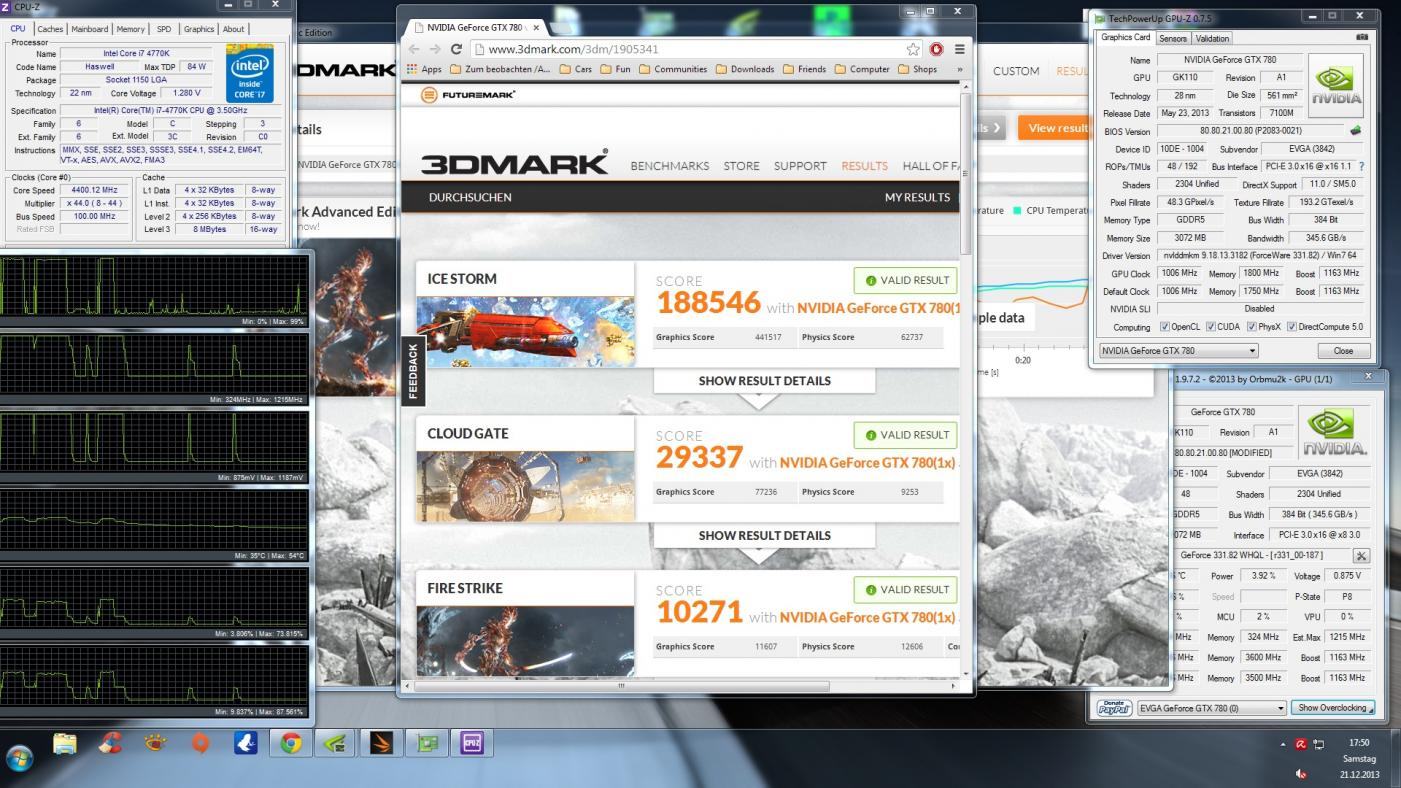Click the red Avira tray icon
This screenshot has width=1401, height=788.
point(1301,744)
